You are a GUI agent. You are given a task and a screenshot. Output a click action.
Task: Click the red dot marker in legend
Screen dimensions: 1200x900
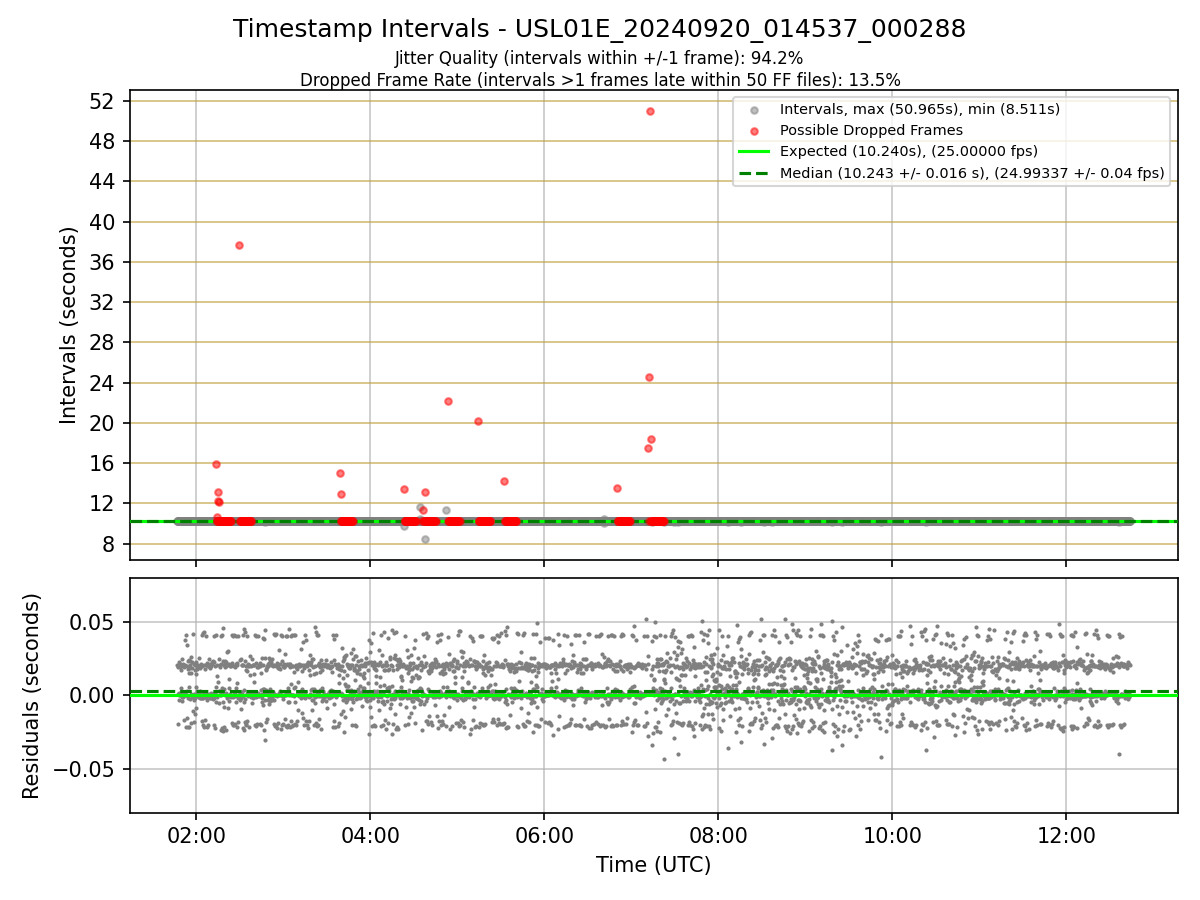(754, 131)
